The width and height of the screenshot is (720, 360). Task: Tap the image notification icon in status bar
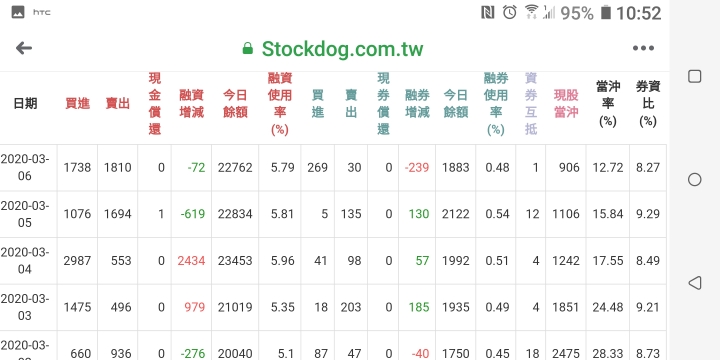[18, 12]
